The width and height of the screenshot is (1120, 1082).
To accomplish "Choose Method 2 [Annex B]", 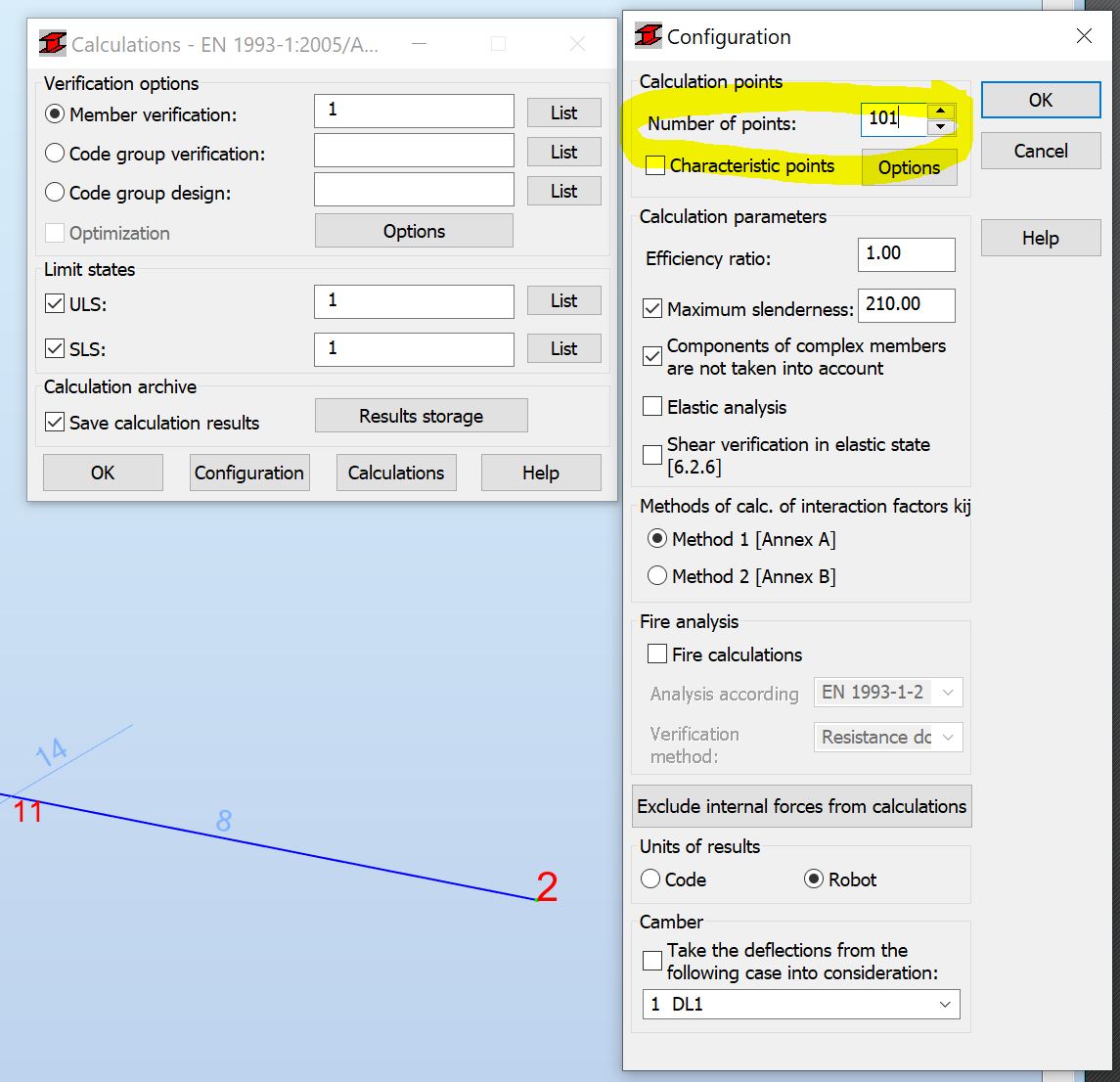I will point(657,575).
